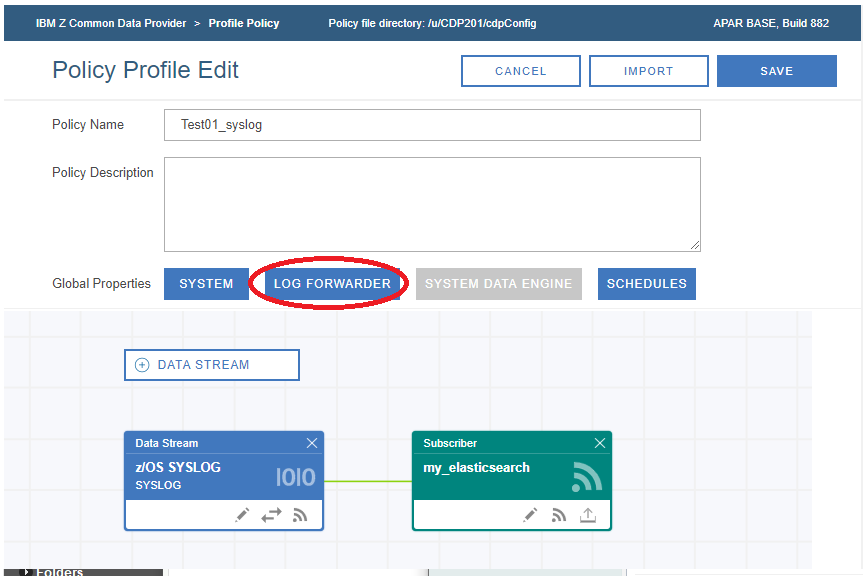Click the APAR BASE, Build 882 text

pos(771,23)
